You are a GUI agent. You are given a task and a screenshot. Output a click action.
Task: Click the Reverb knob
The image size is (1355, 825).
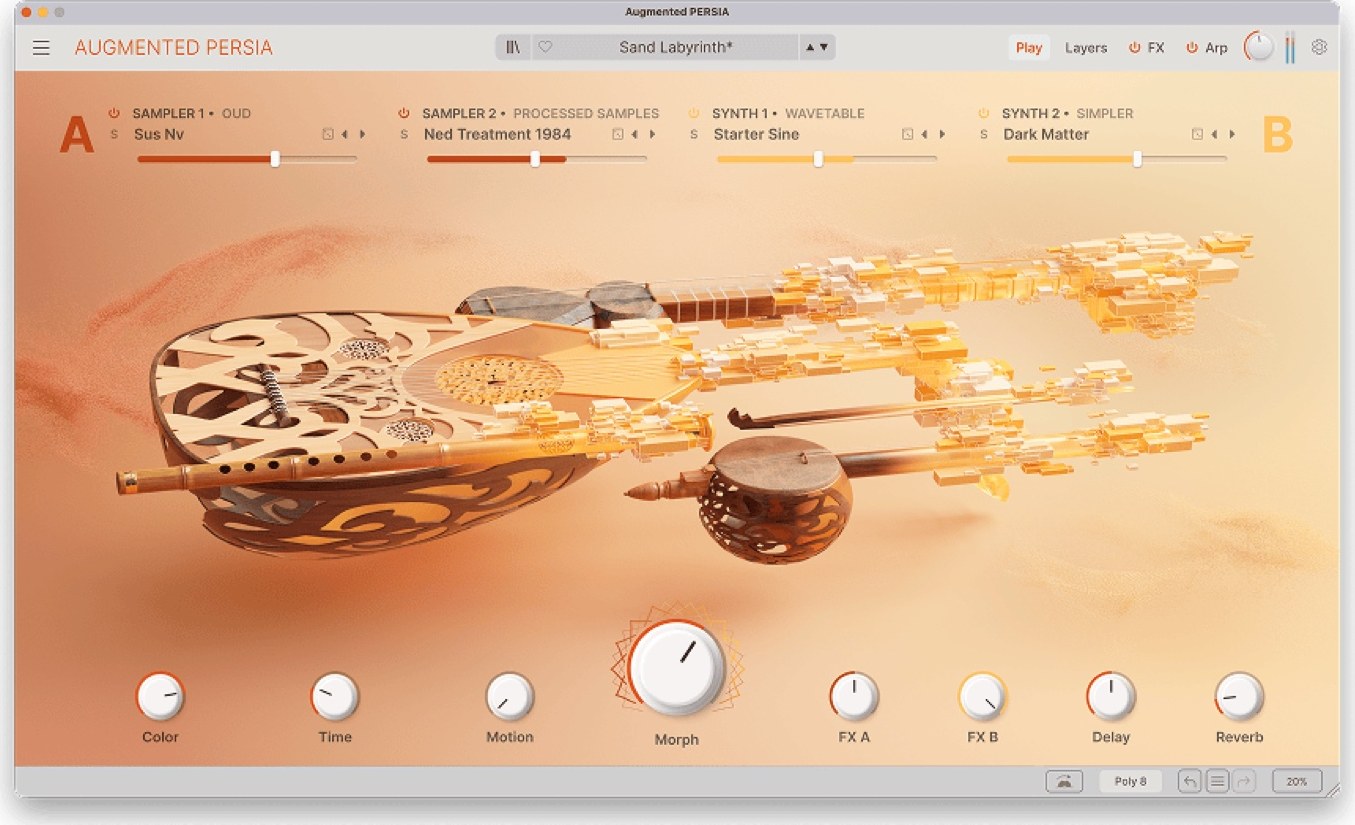(x=1239, y=696)
